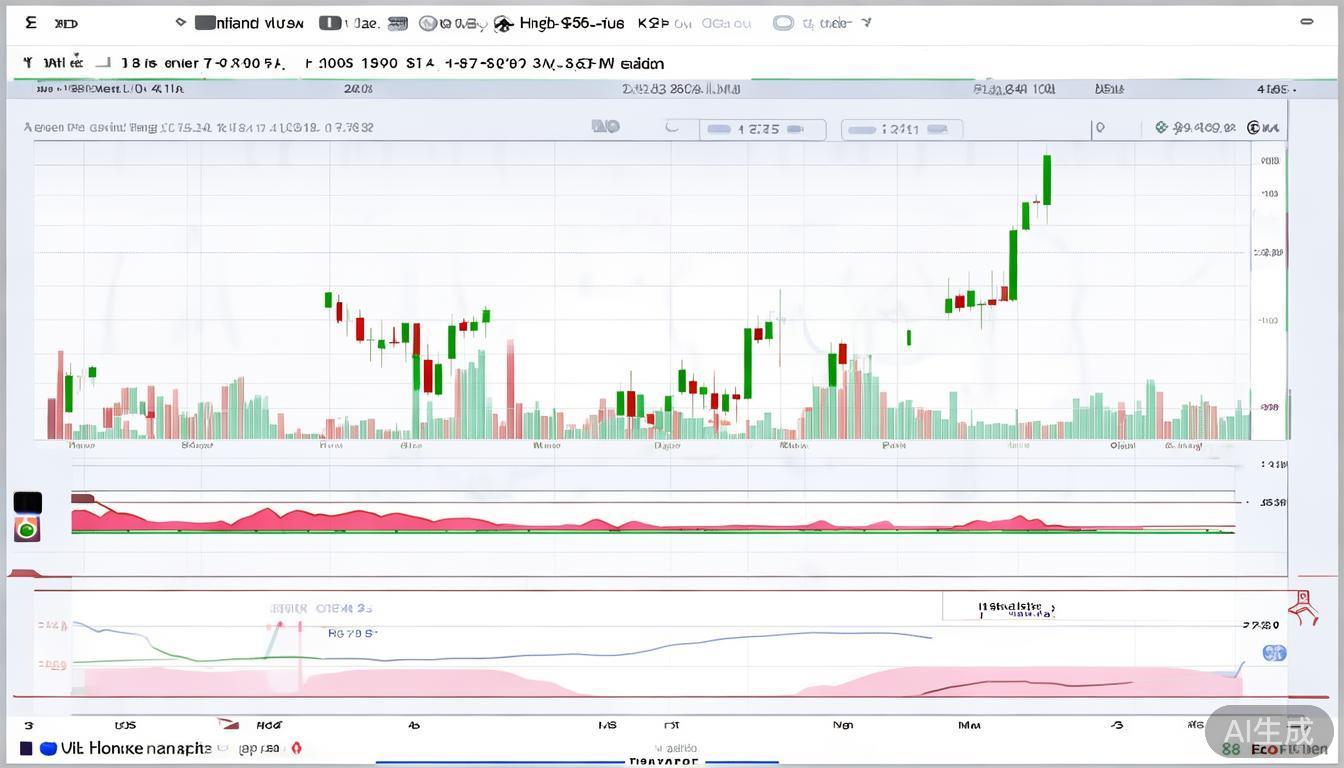Viewport: 1344px width, 768px height.
Task: Enable the rounded toggle in the top toolbar
Action: point(784,22)
